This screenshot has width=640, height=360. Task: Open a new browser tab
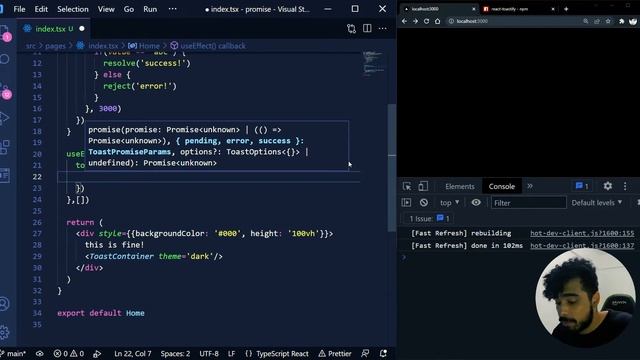pos(566,9)
